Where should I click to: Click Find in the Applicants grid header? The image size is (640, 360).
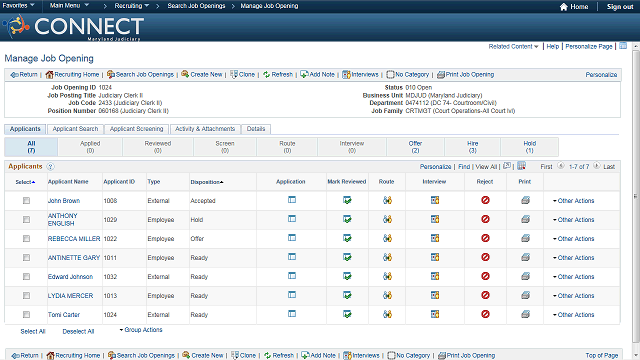point(464,167)
